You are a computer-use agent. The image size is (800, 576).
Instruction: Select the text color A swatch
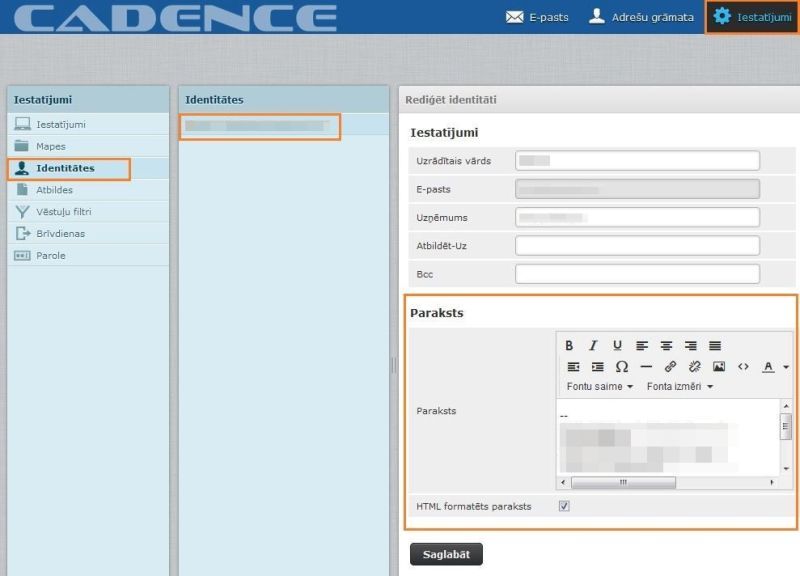click(x=768, y=367)
